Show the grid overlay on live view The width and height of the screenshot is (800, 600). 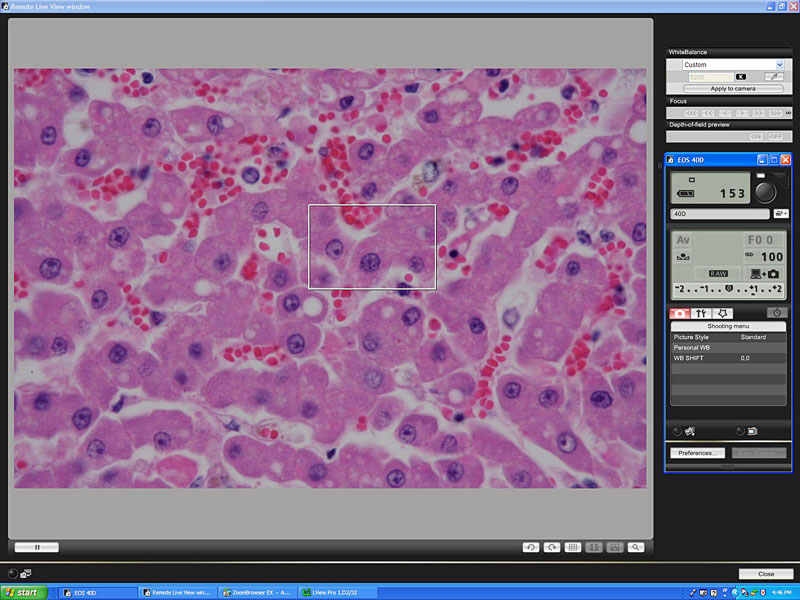click(572, 547)
